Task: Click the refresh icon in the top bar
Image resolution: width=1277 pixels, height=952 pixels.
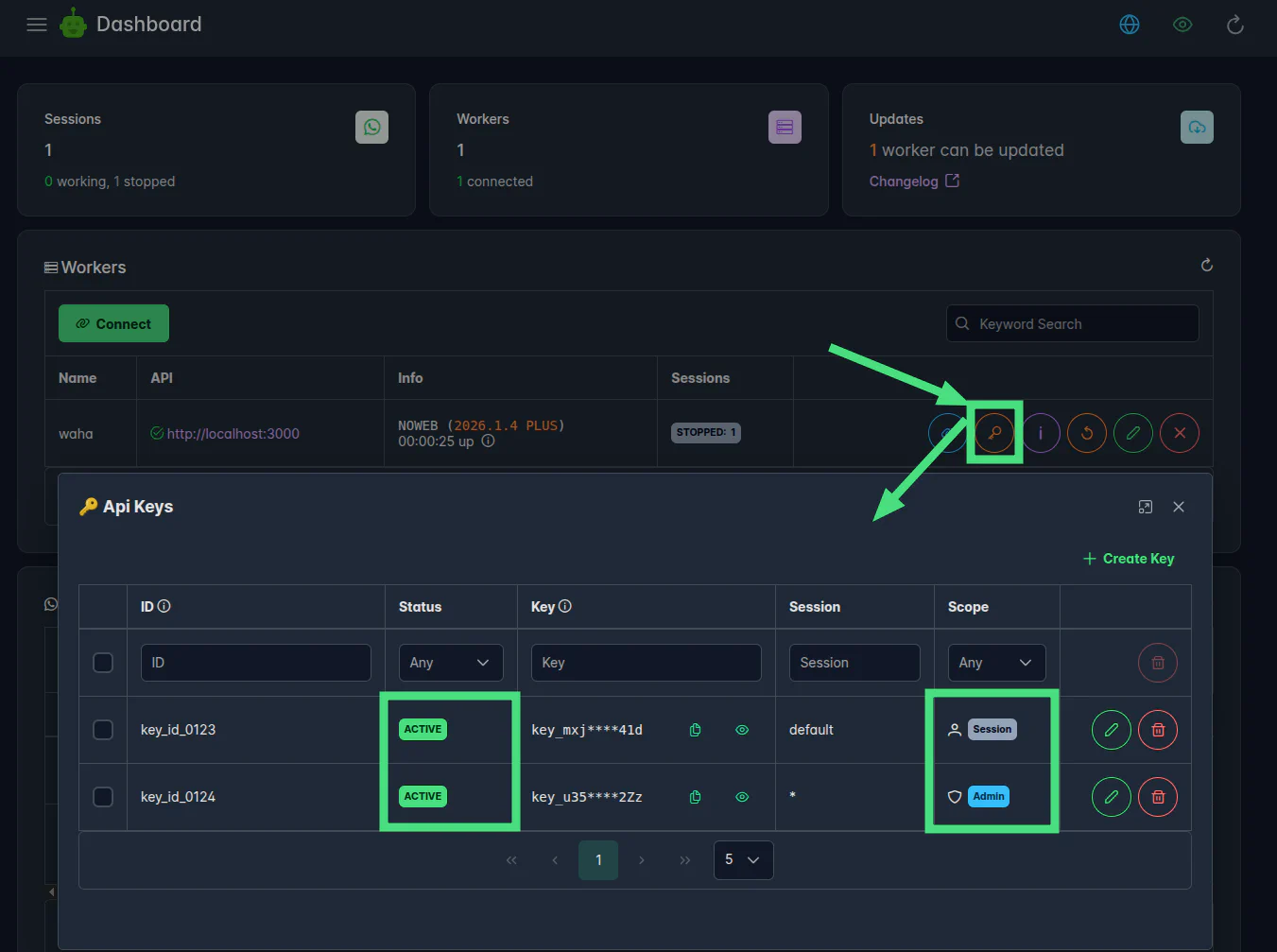Action: (1234, 25)
